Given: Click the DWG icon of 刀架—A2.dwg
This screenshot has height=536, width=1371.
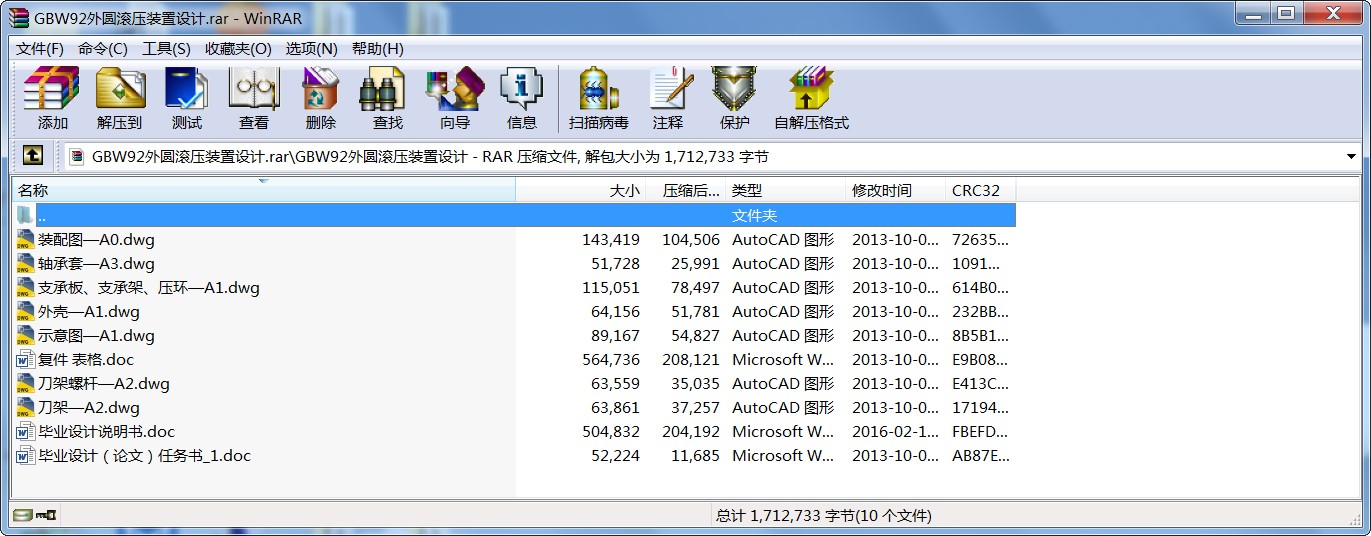Looking at the screenshot, I should tap(26, 408).
